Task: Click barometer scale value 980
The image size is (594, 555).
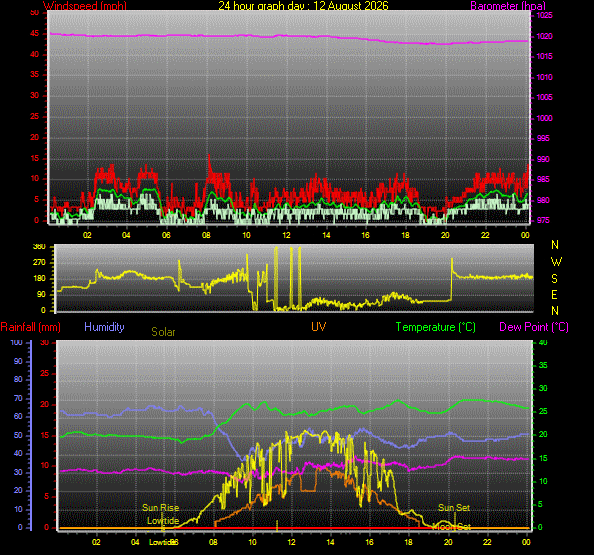Action: pos(543,200)
